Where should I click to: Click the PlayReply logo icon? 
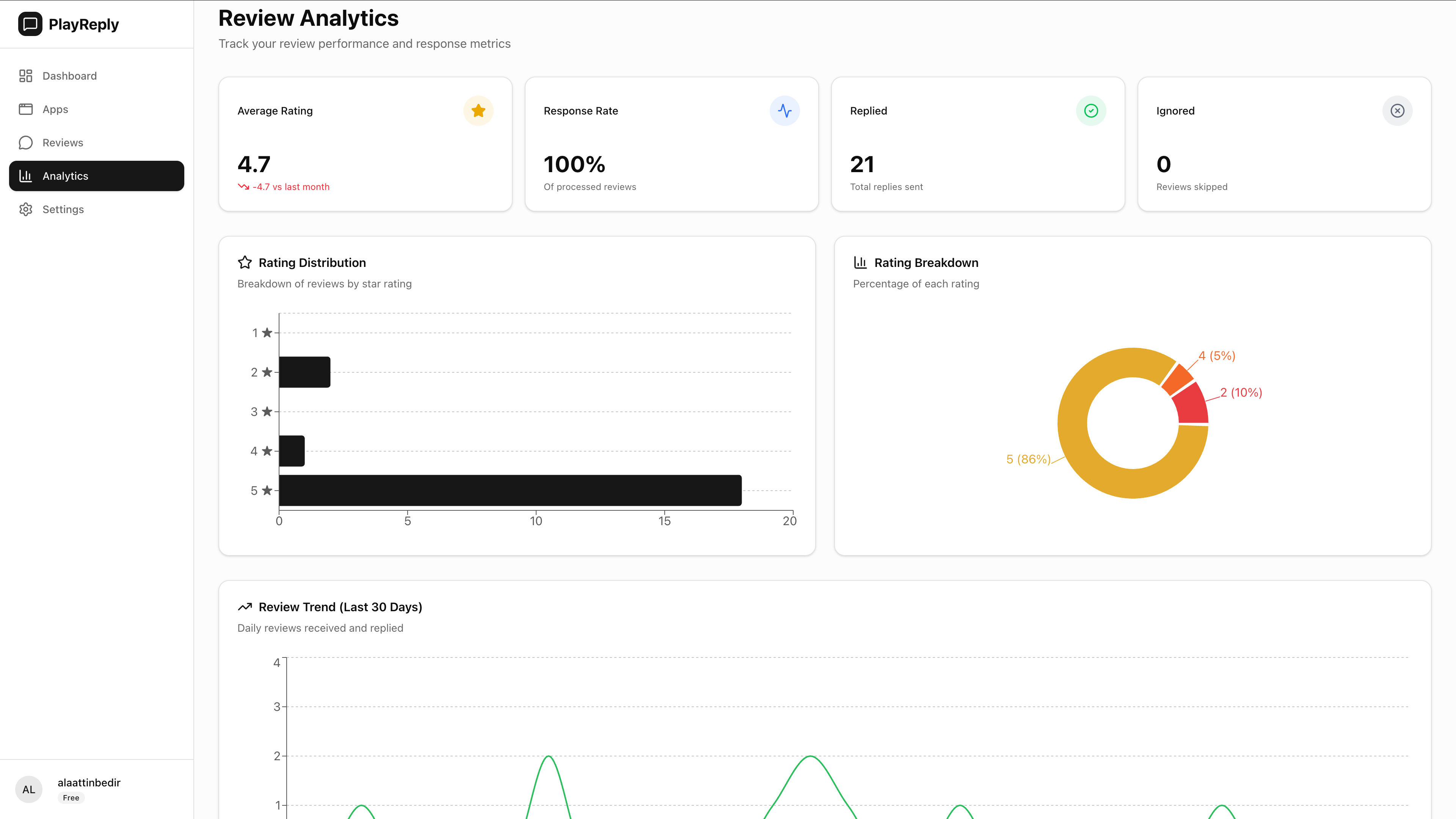pos(30,24)
